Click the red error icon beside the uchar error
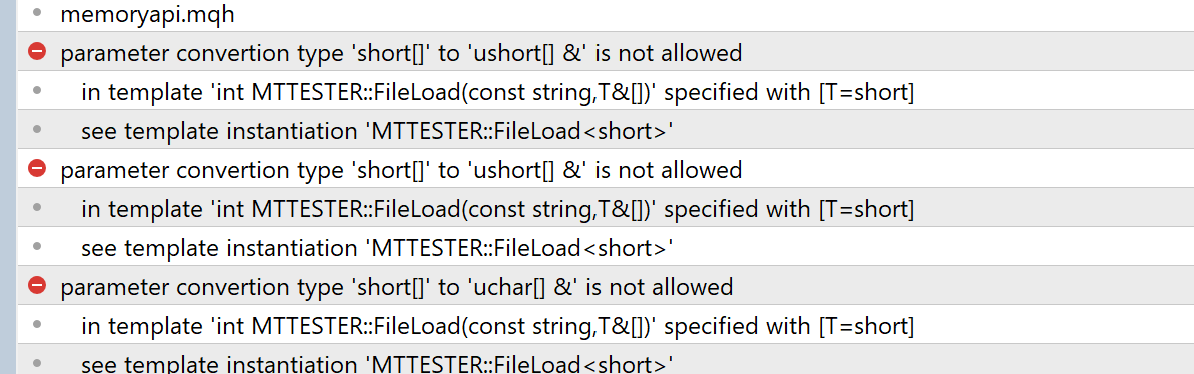This screenshot has height=374, width=1194. (37, 286)
